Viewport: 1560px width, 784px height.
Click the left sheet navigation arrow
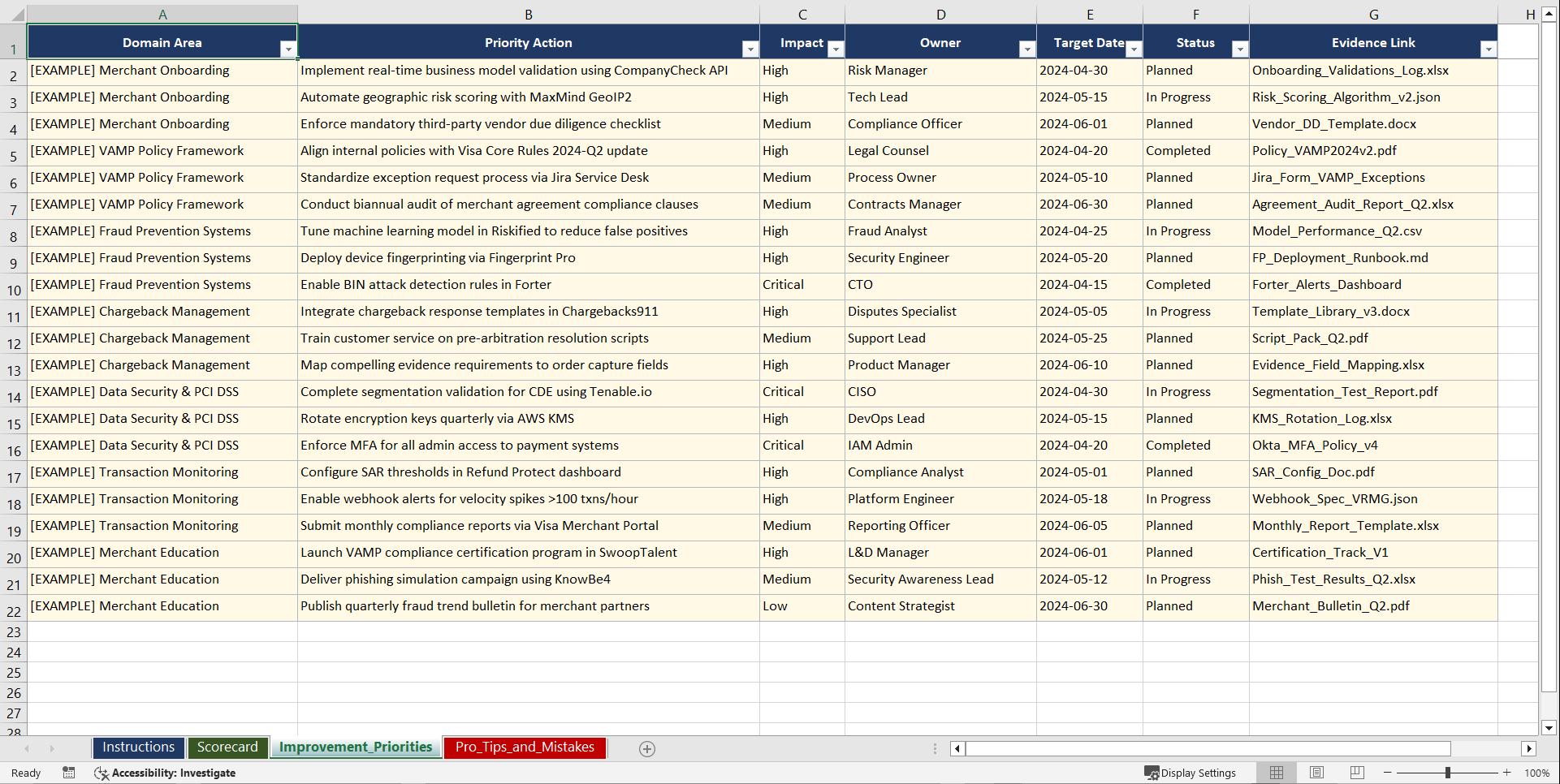pos(28,748)
